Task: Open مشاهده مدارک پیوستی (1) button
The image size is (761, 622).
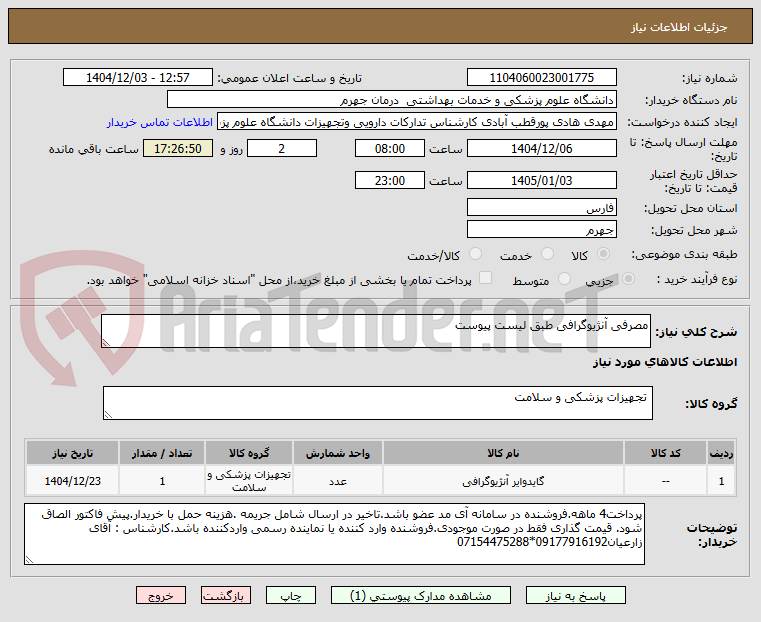Action: 421,596
